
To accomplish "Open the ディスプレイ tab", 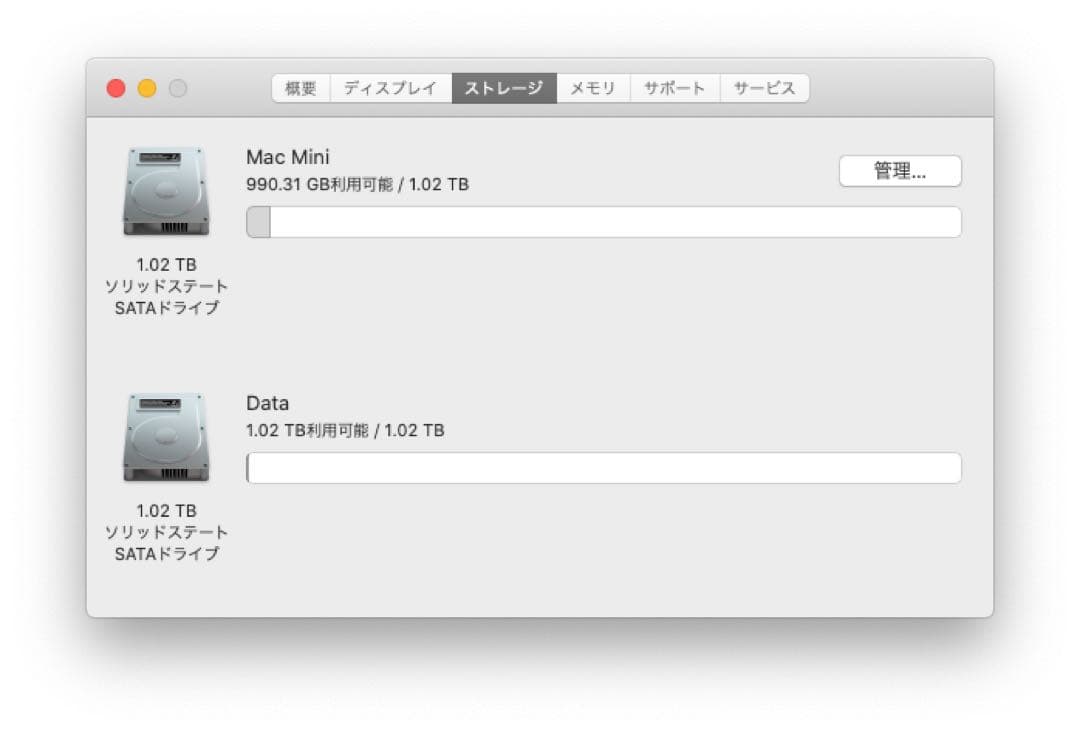I will [389, 87].
